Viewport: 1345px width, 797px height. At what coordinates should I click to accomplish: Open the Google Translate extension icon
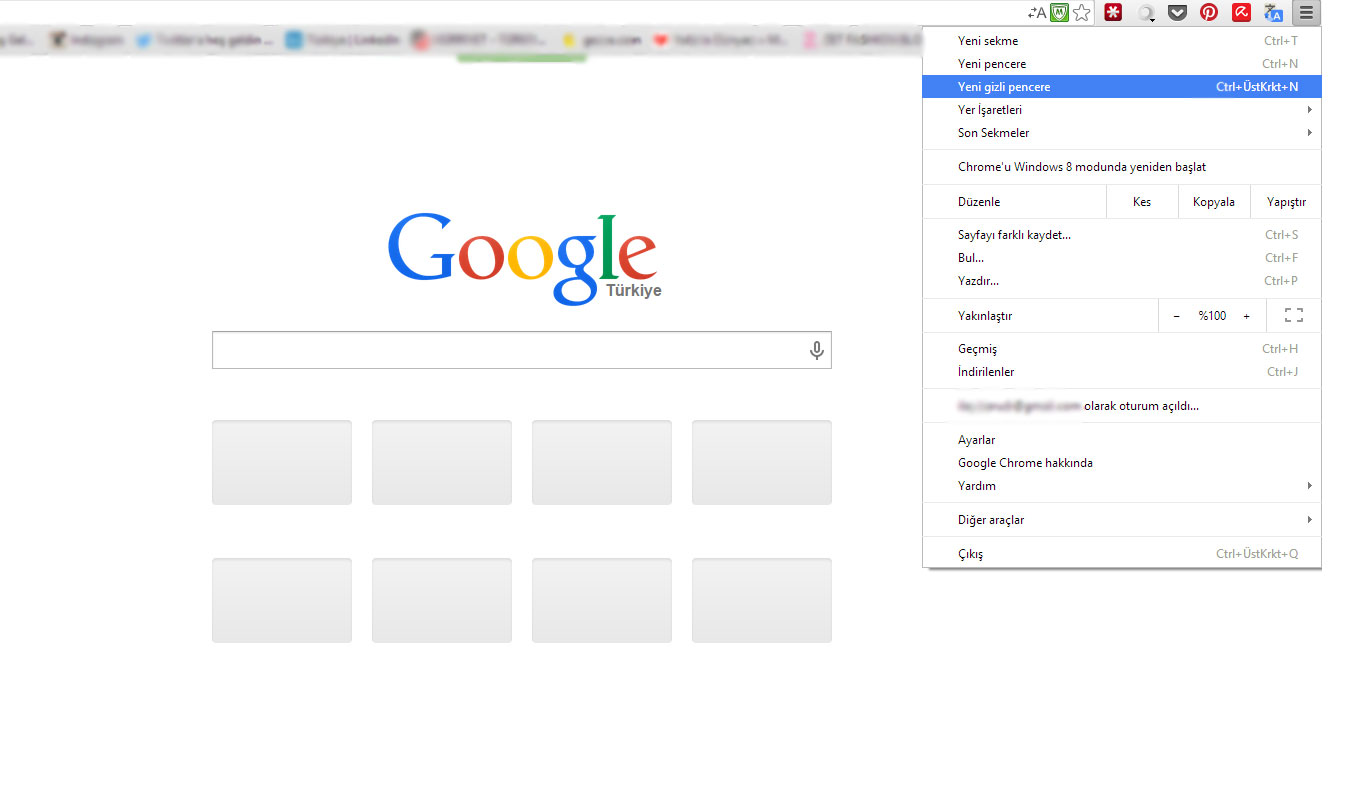coord(1273,13)
